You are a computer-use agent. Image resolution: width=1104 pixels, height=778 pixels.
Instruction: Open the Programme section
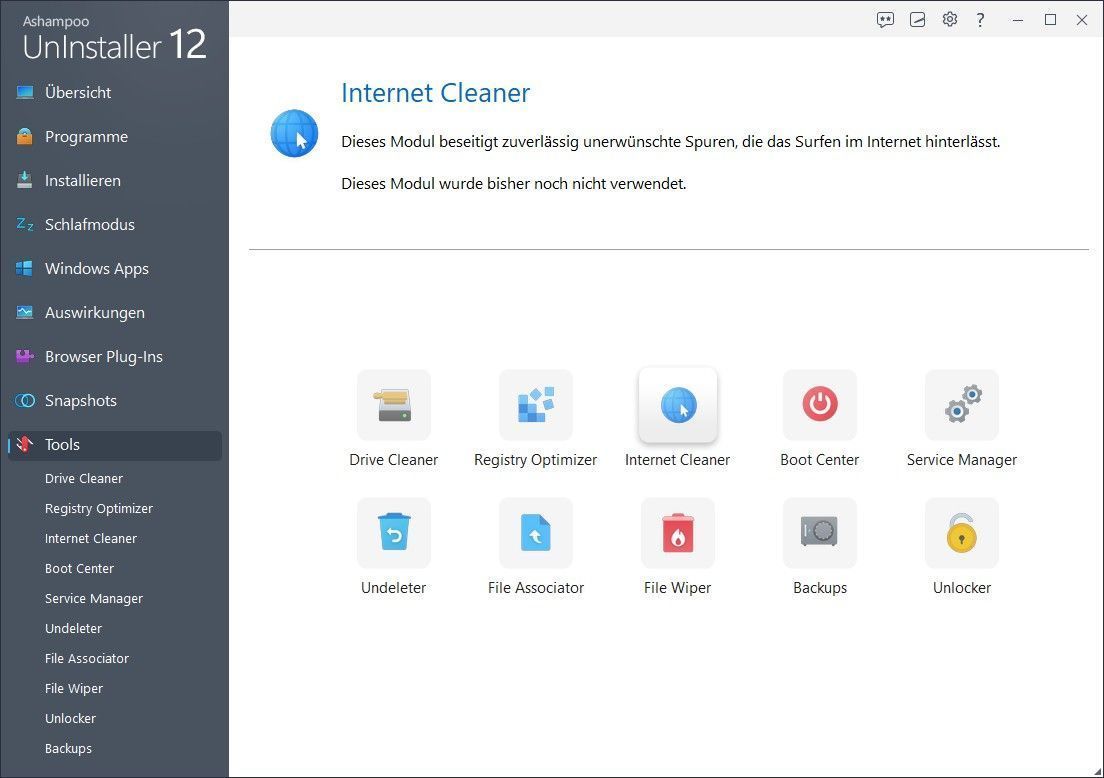pyautogui.click(x=86, y=137)
